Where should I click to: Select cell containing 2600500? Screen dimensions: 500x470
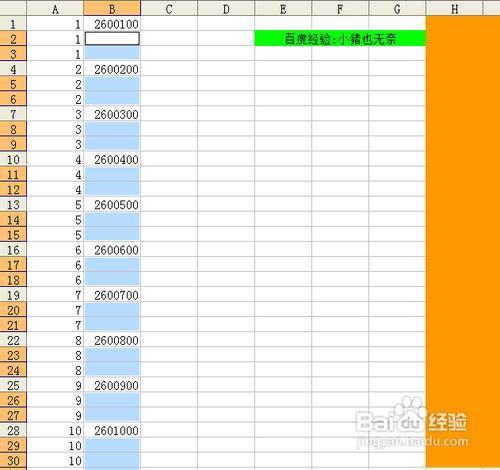point(112,205)
